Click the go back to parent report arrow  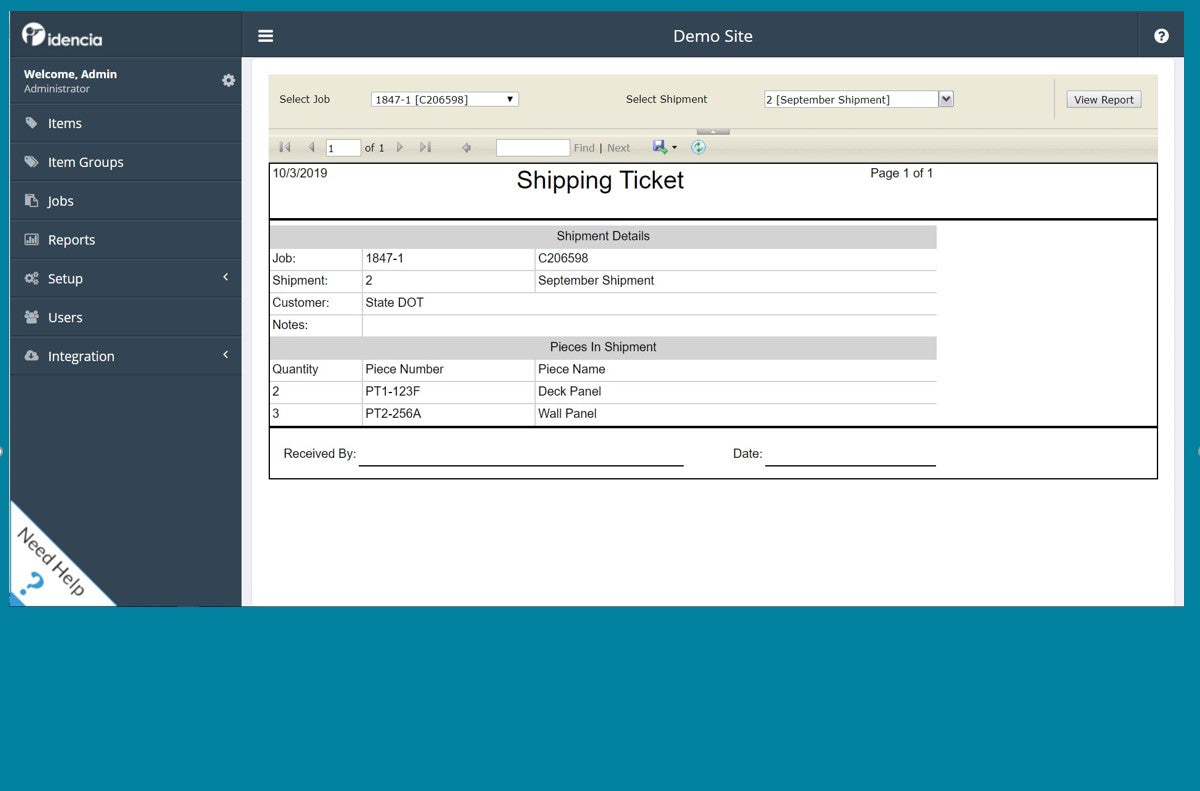(x=466, y=147)
